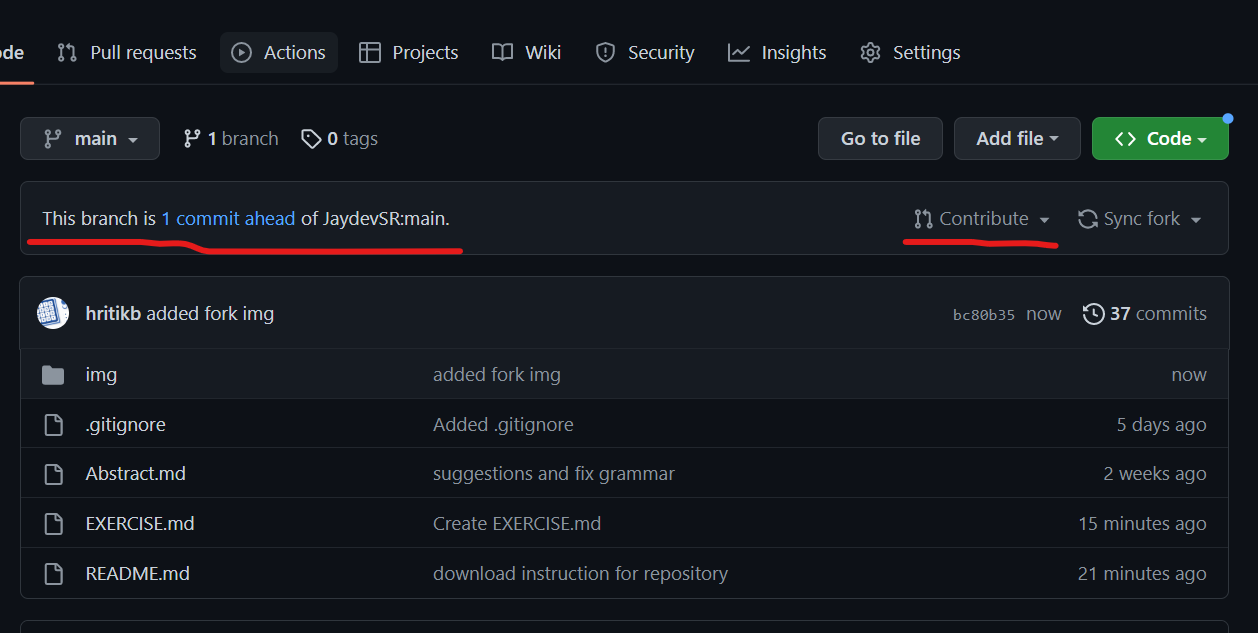Click the Wiki book icon
This screenshot has height=633, width=1258.
[503, 52]
